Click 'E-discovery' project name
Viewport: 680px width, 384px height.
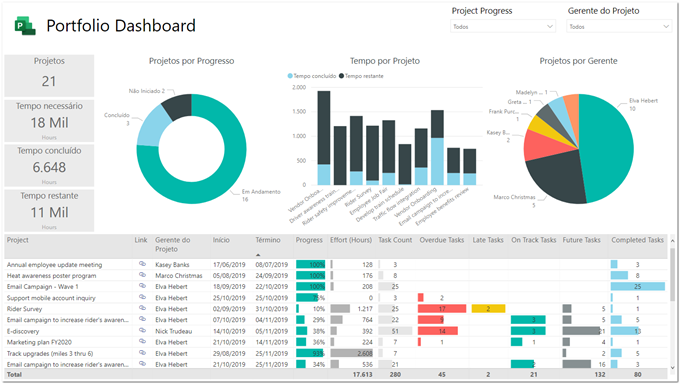[23, 331]
